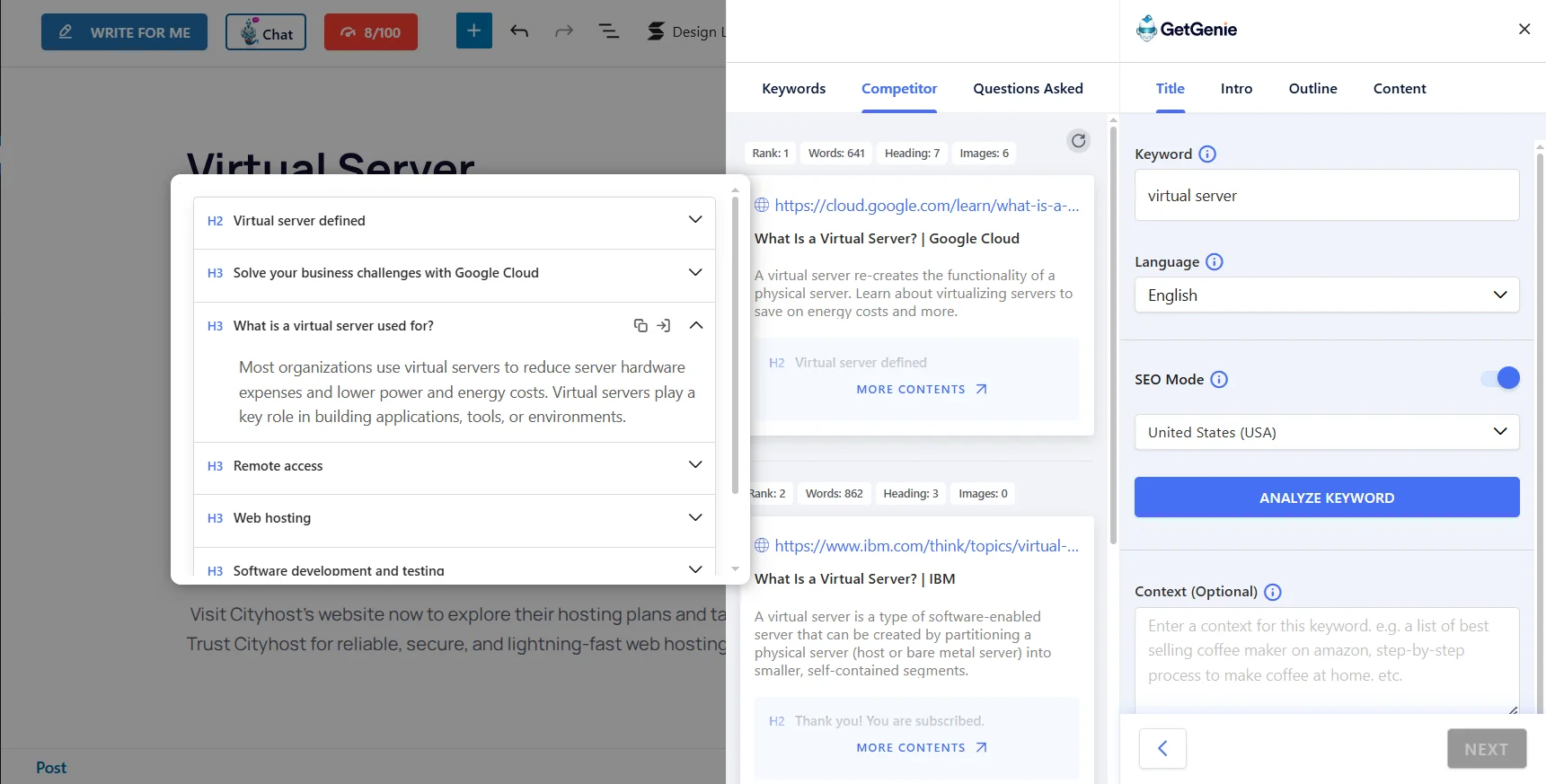Expand the Virtual server defined H2 row
Screen dimensions: 1546x784
point(455,221)
